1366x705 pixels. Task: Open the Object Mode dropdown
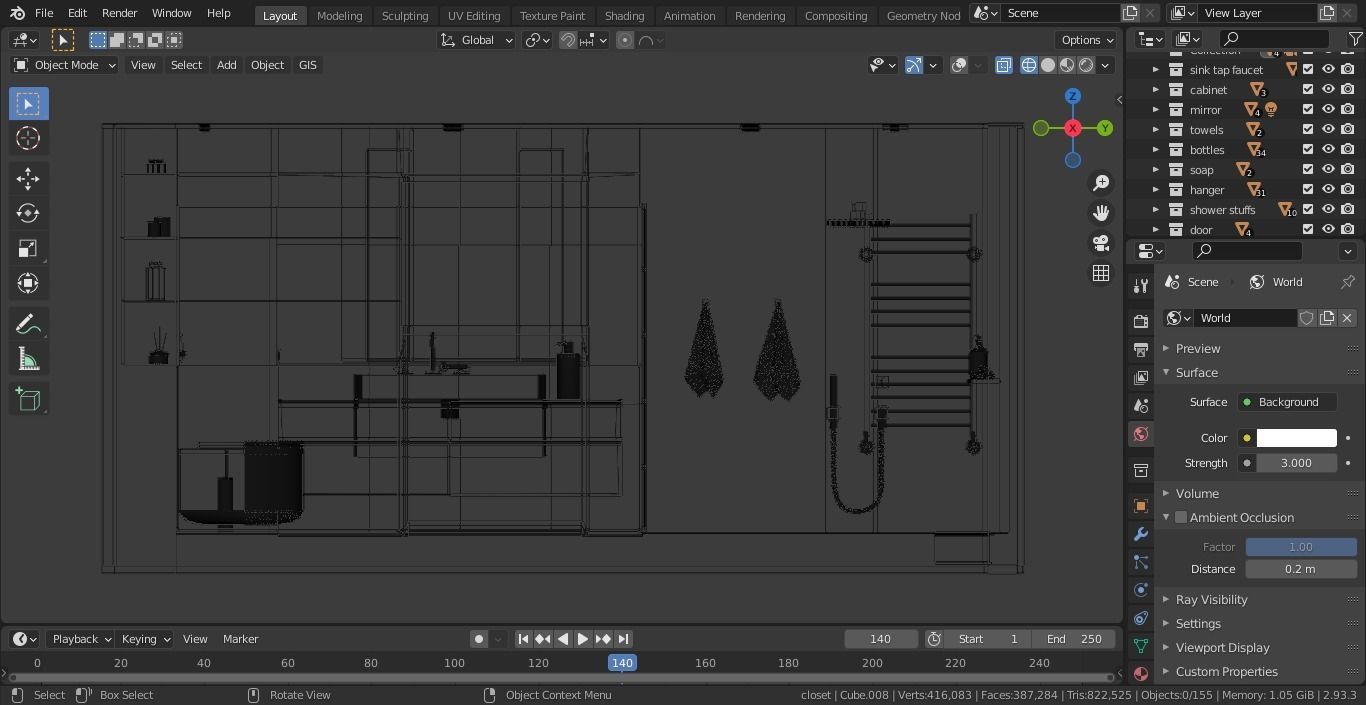[64, 65]
